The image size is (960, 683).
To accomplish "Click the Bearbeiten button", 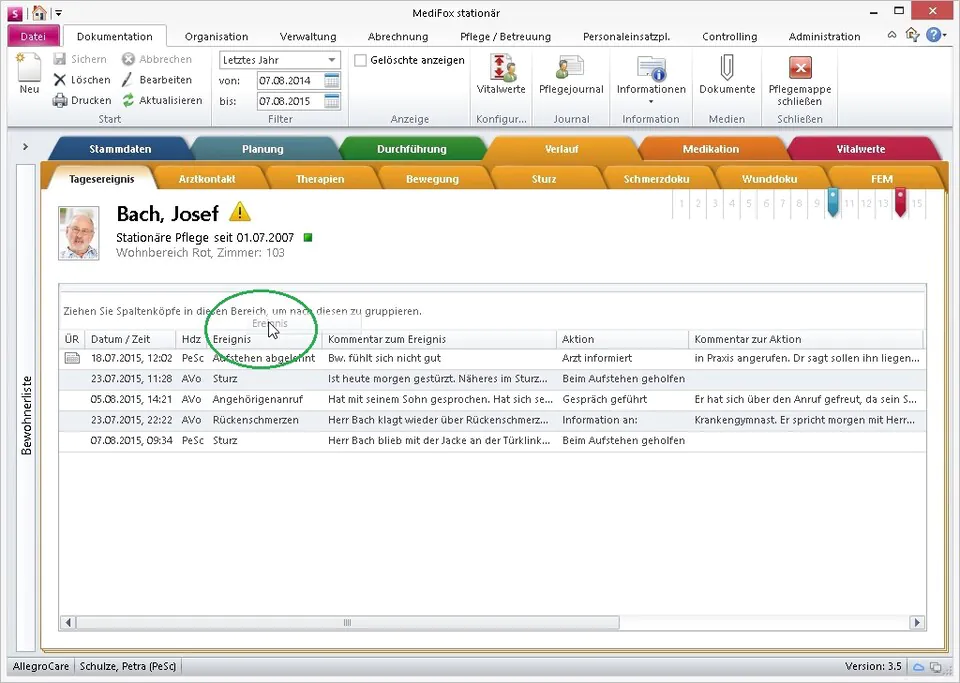I will [x=156, y=80].
